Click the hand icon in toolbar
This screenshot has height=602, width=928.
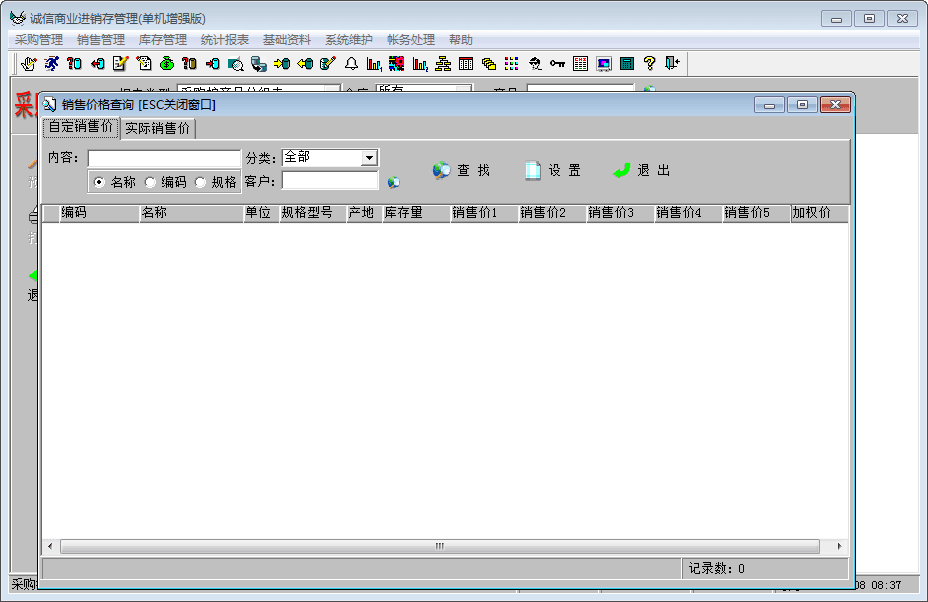pos(28,64)
